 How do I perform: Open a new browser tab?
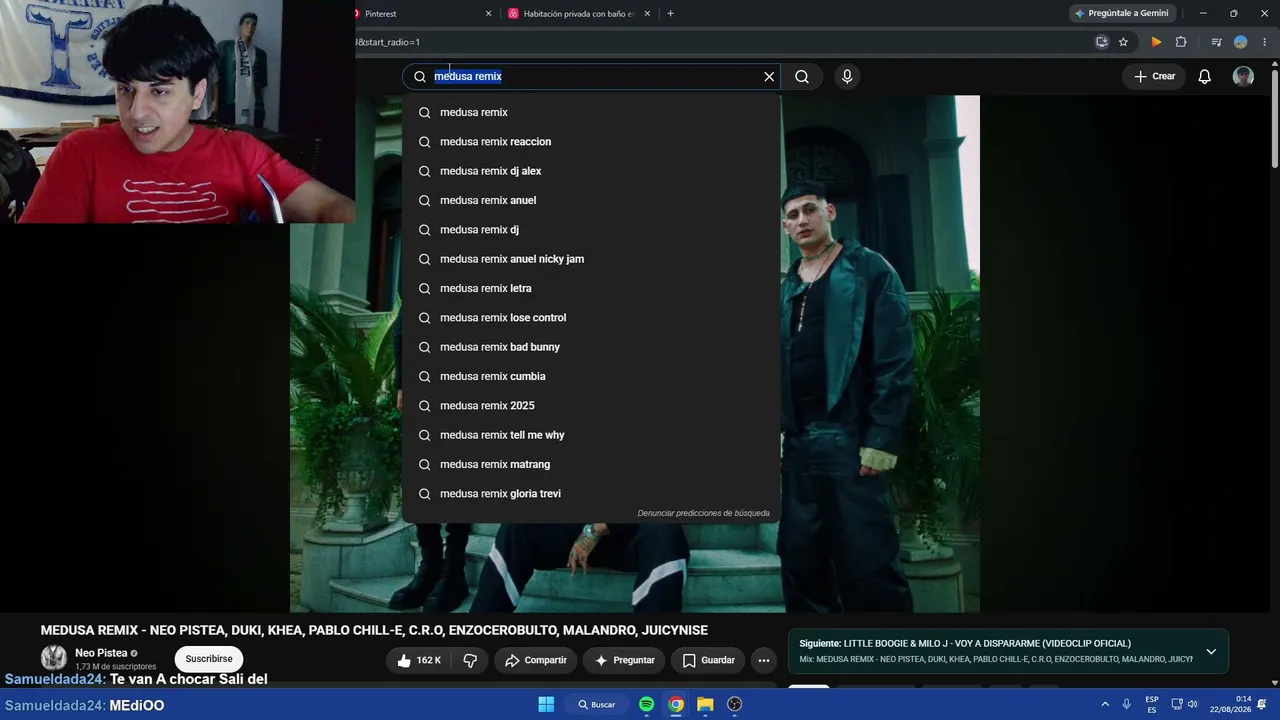coord(670,13)
